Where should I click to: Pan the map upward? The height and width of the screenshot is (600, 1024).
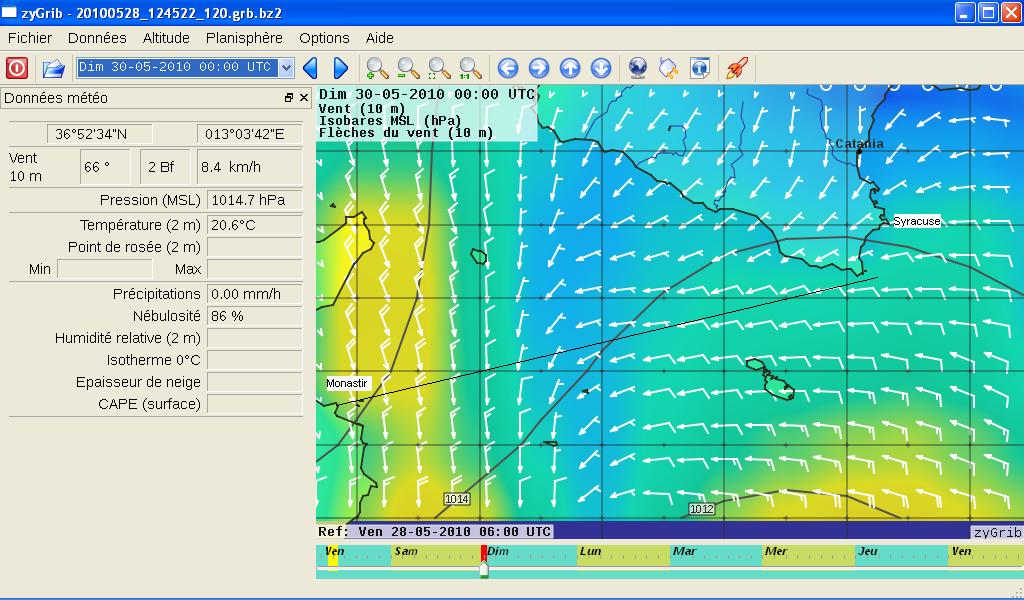[x=570, y=68]
